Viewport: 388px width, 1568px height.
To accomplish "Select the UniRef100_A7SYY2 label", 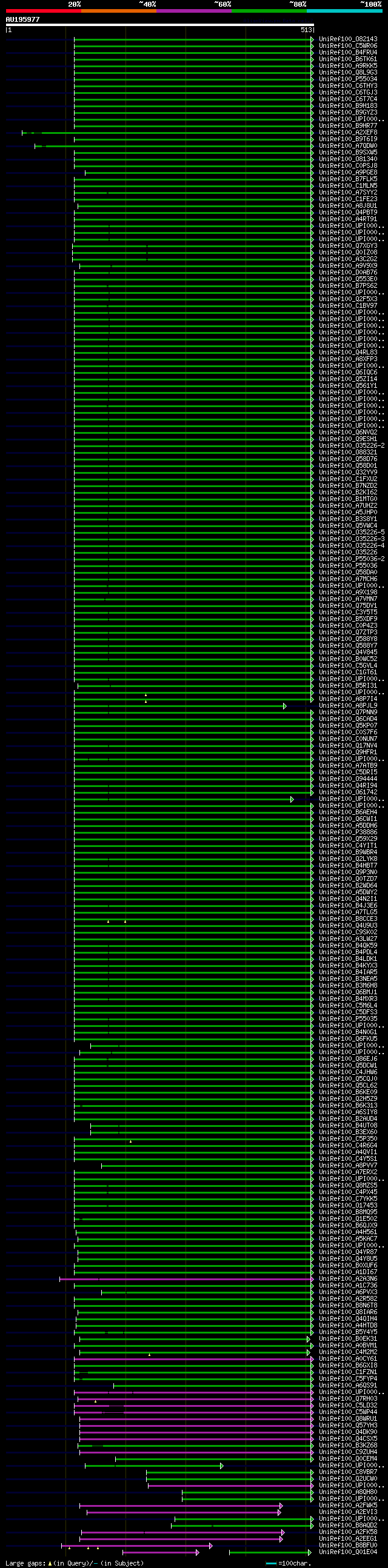I will point(348,192).
